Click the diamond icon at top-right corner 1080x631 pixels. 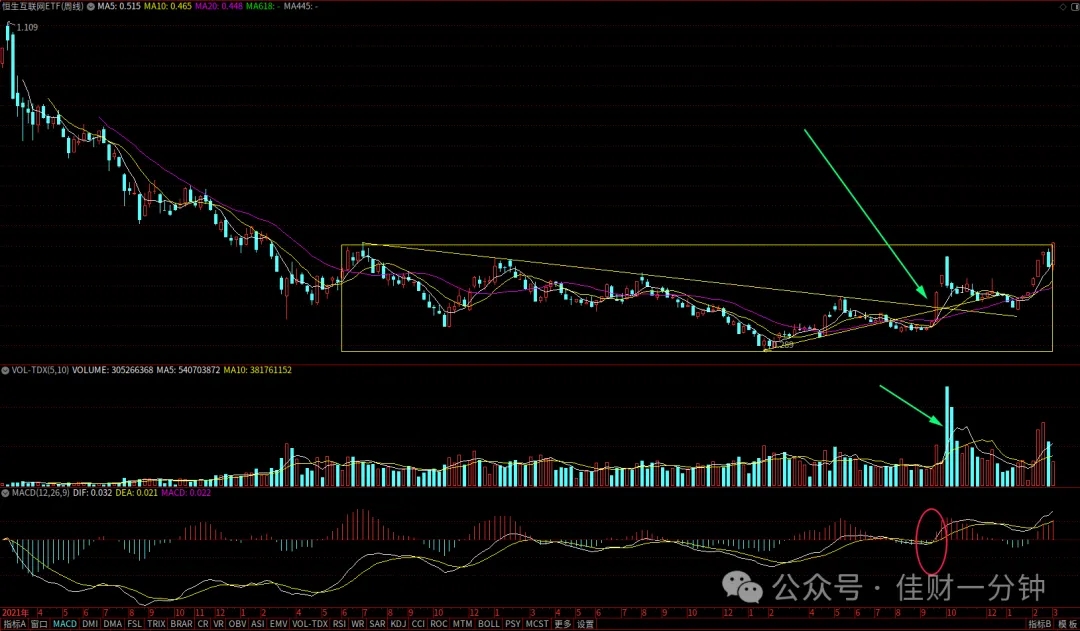coord(1063,6)
